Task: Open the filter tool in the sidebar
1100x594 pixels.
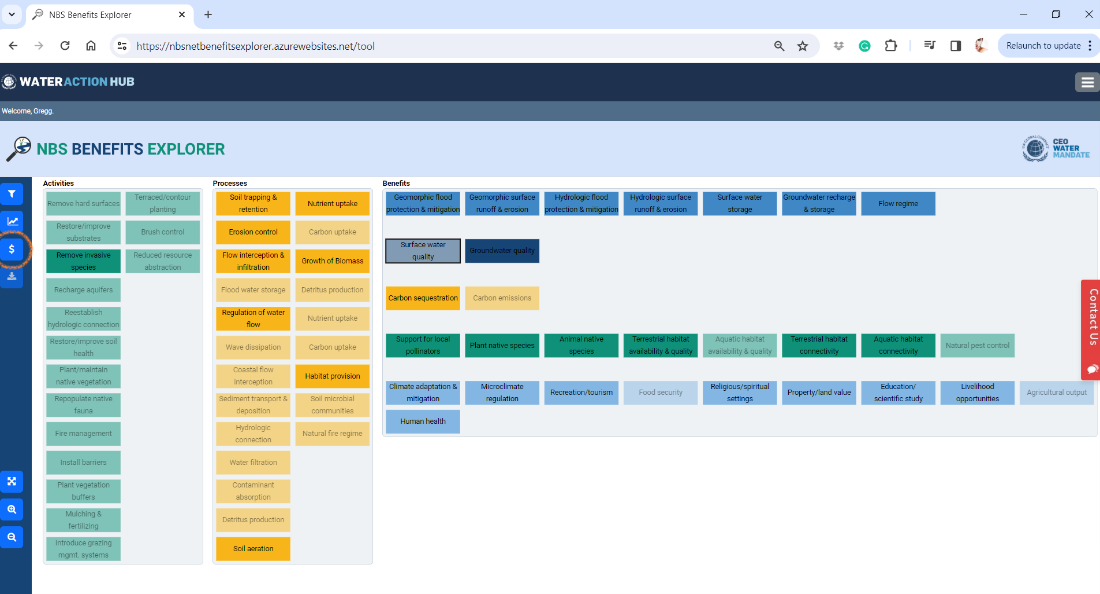Action: tap(12, 194)
